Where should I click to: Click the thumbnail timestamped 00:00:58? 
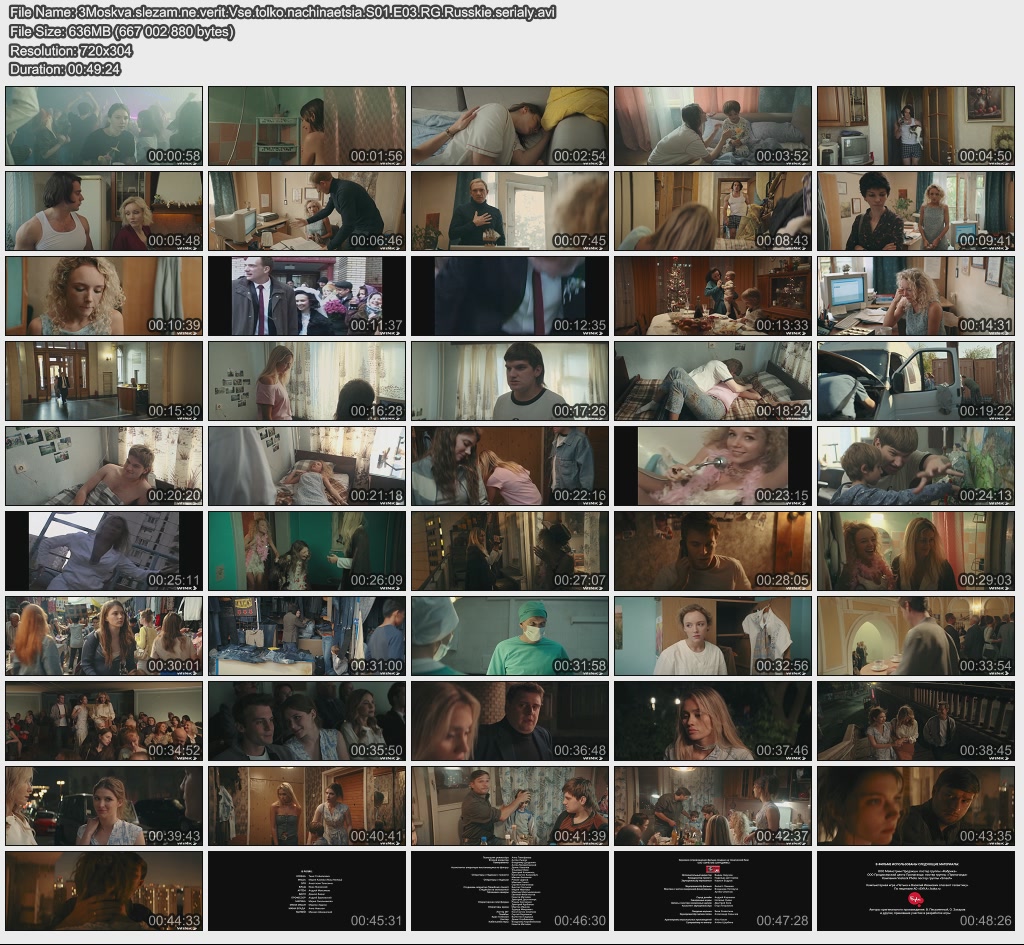coord(104,126)
